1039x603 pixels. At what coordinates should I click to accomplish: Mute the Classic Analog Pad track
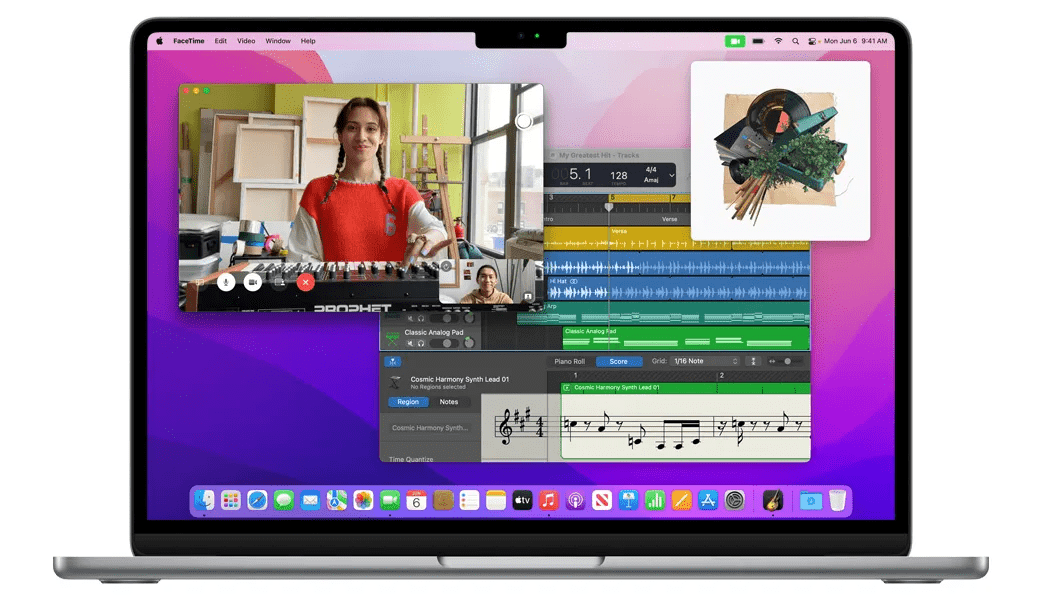click(x=410, y=343)
